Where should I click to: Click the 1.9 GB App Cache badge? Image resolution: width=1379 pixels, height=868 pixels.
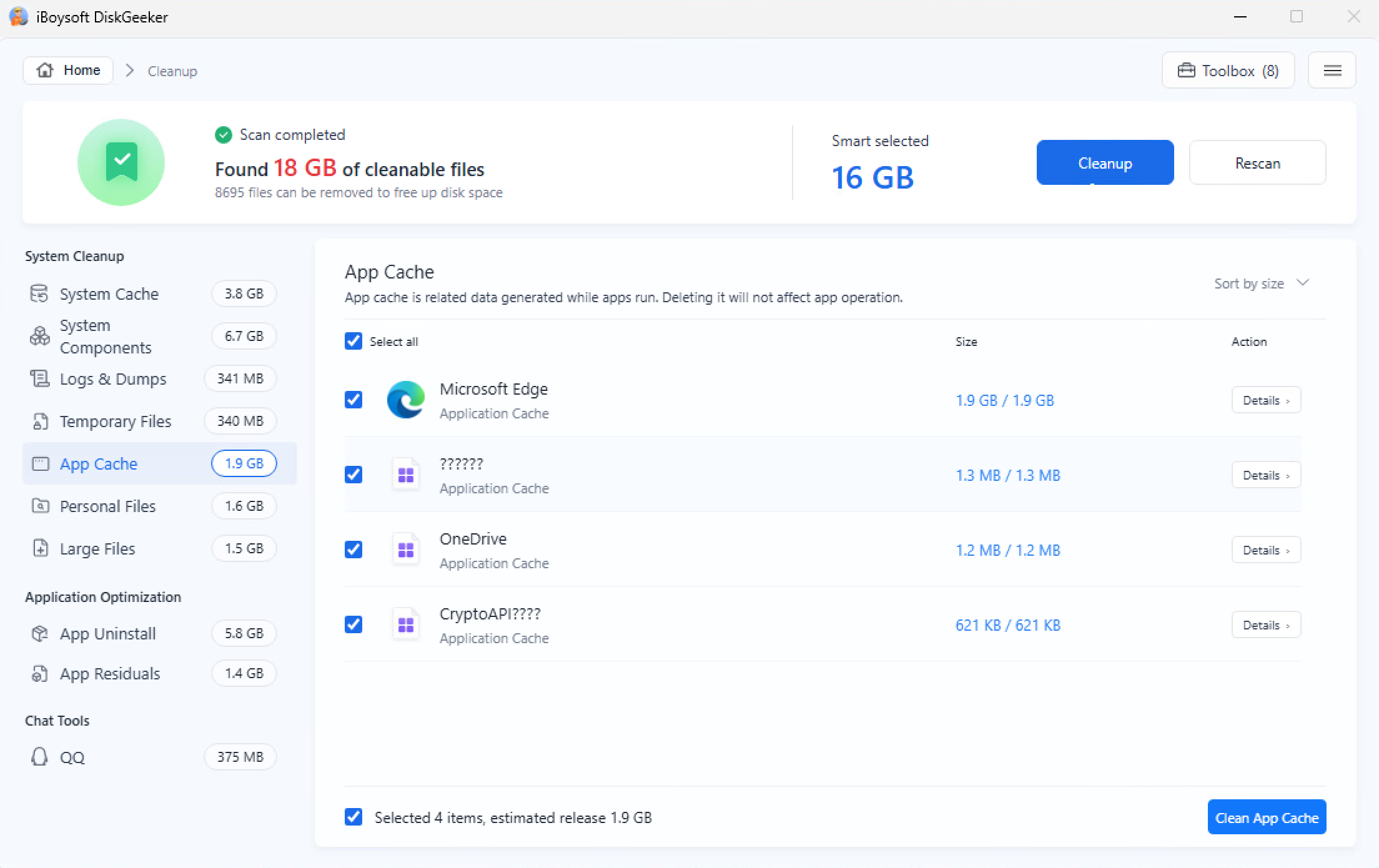[244, 463]
